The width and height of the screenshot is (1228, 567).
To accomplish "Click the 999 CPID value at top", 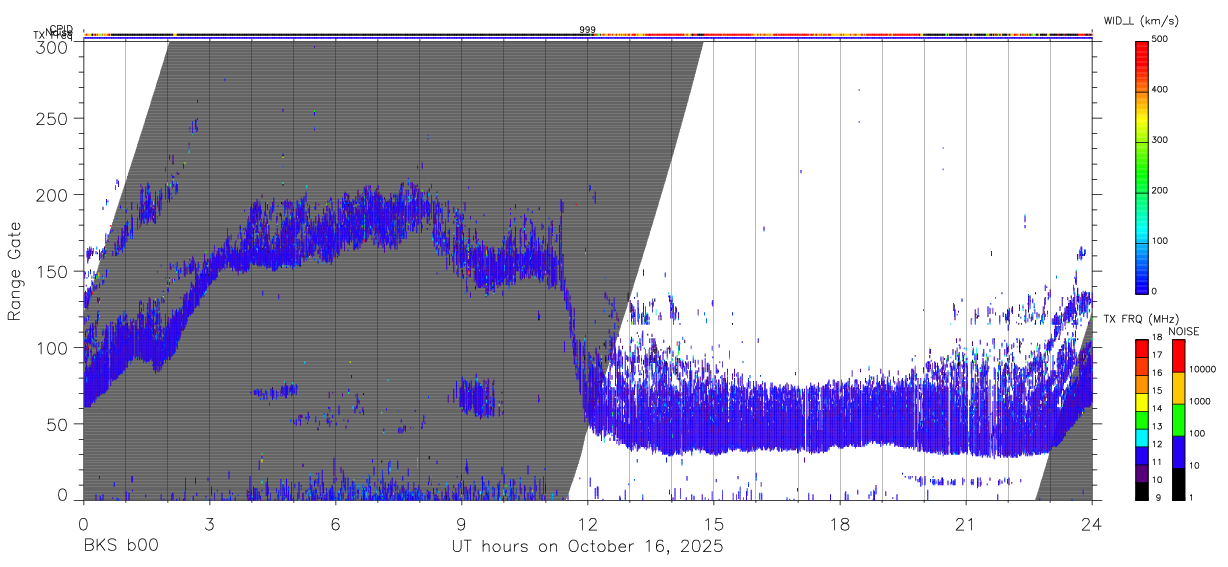I will [x=587, y=30].
